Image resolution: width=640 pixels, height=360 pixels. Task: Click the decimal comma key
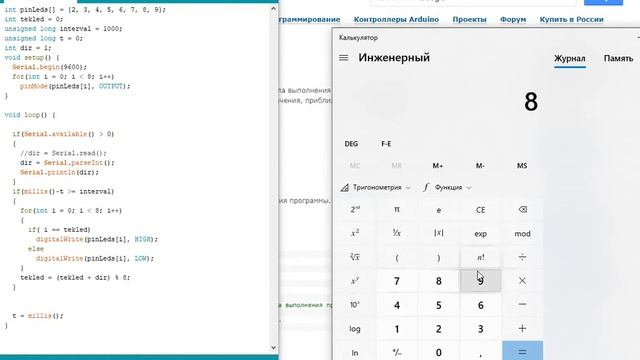481,351
